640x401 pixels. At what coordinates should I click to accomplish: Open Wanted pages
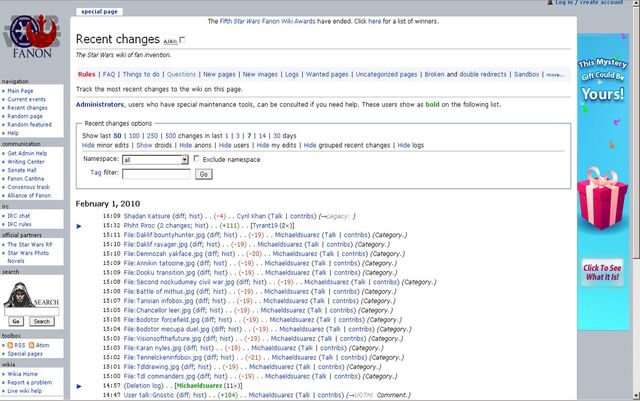click(x=327, y=74)
